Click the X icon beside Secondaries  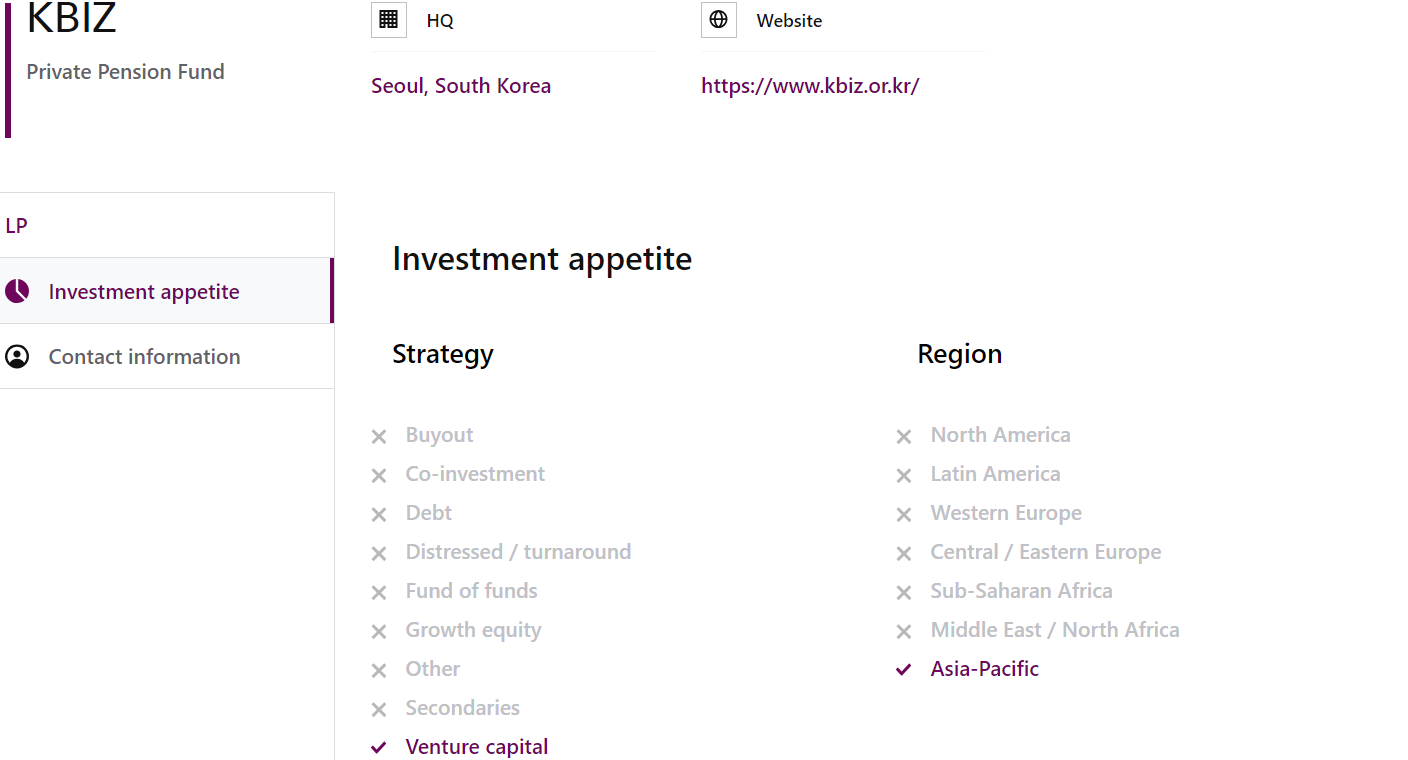click(379, 709)
